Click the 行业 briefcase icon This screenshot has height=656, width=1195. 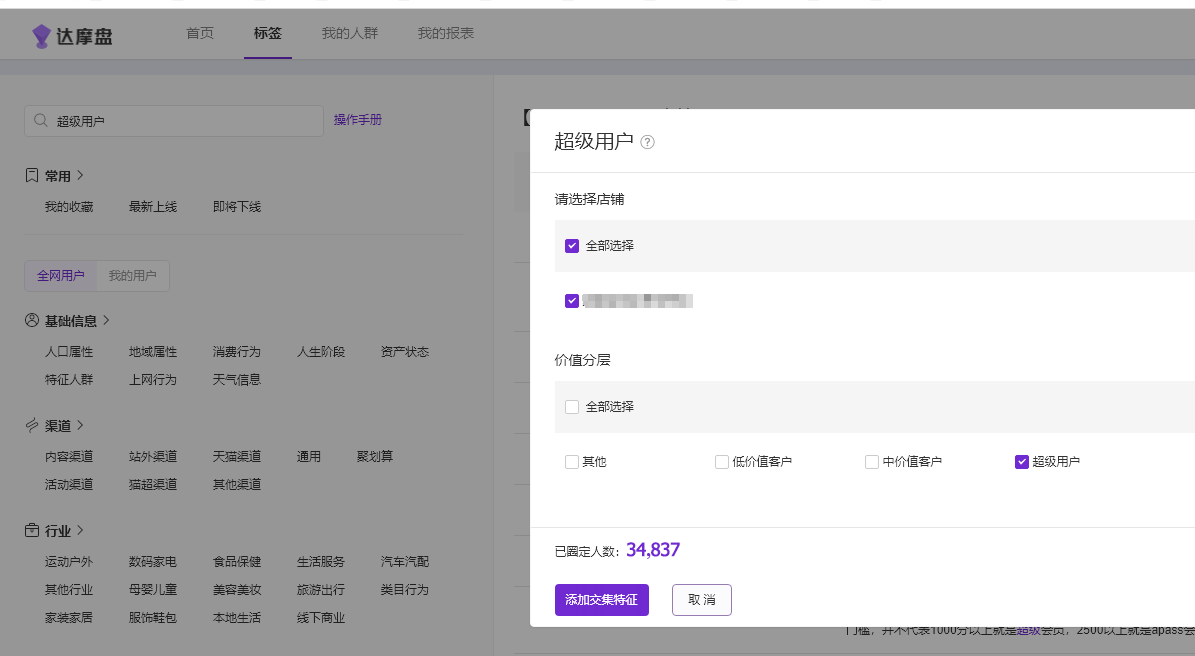click(x=32, y=530)
